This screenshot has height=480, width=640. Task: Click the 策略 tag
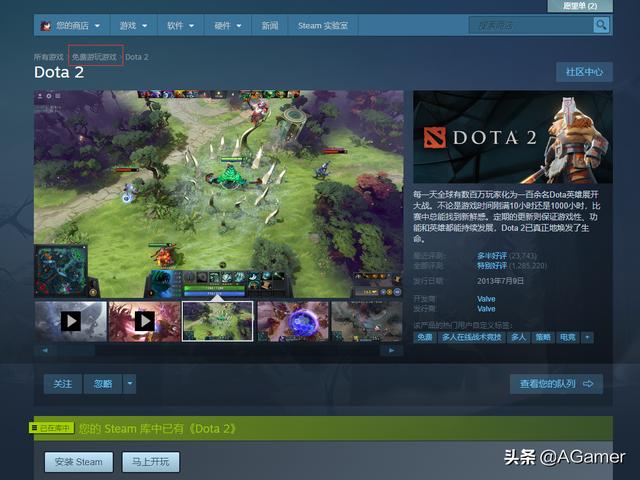[x=543, y=338]
